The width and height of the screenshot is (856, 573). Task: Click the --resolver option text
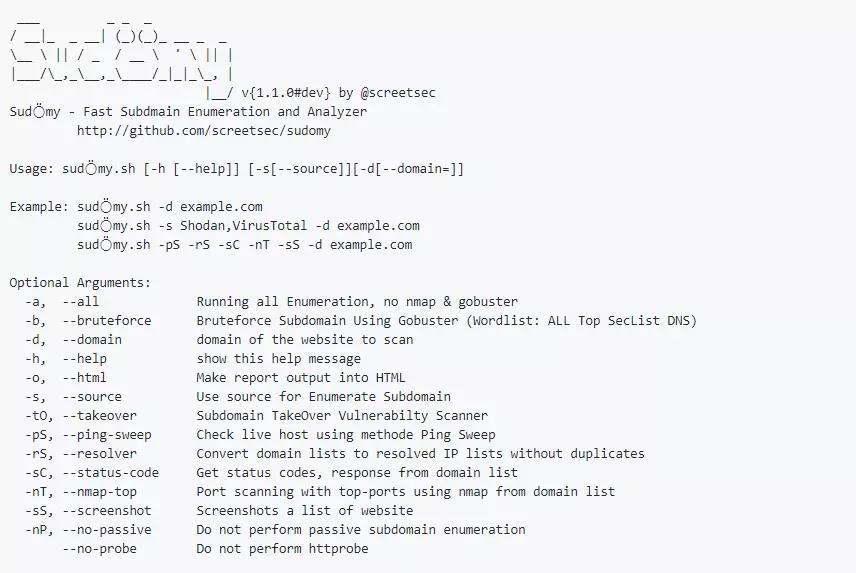(99, 454)
